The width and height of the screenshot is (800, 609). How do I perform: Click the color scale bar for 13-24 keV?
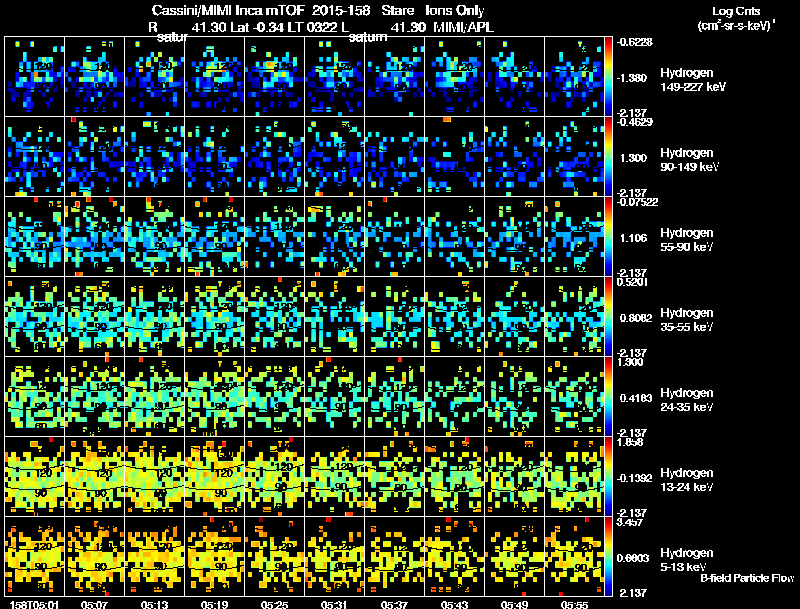(x=608, y=477)
